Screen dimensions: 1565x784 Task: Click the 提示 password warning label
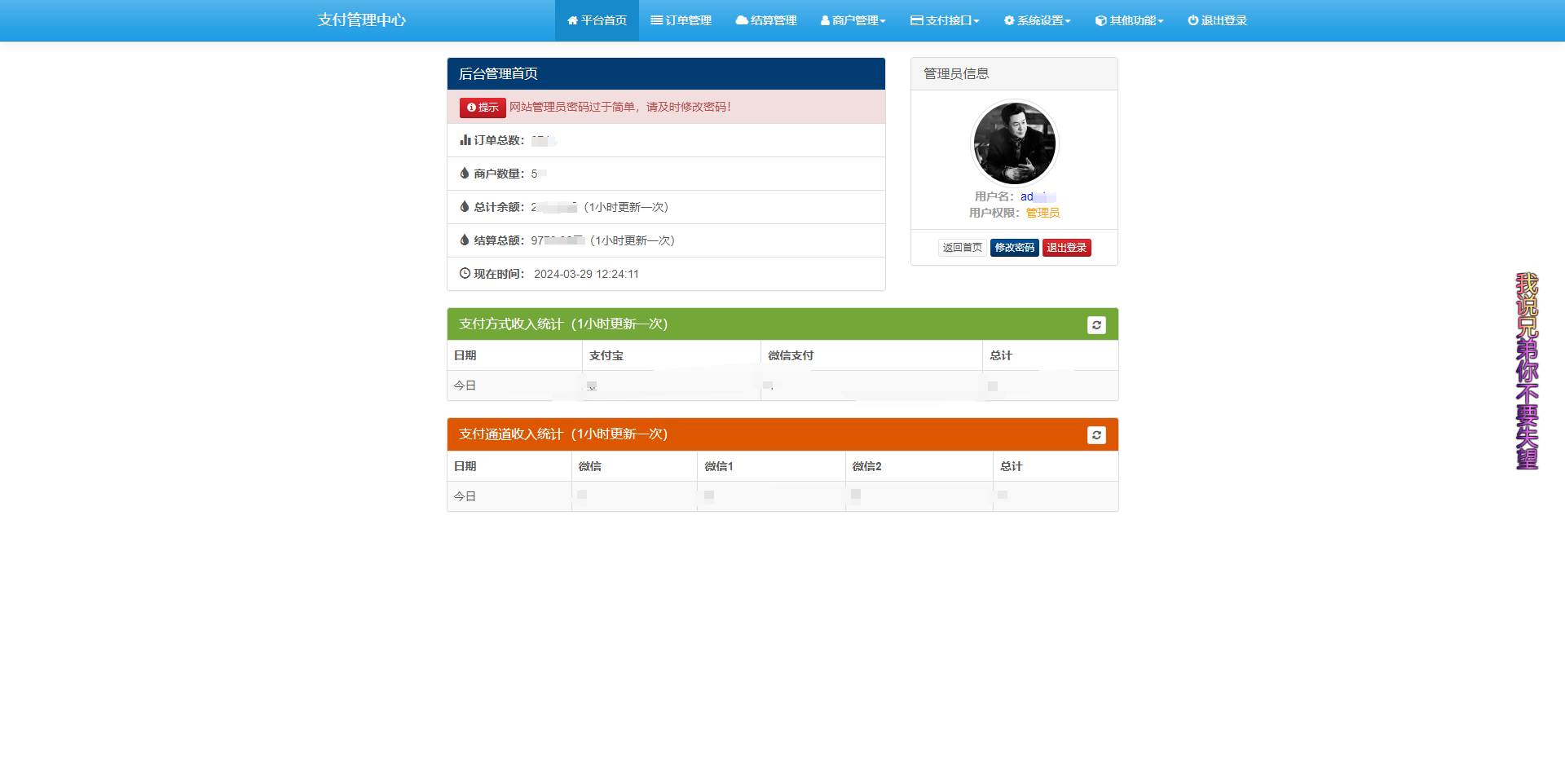(482, 107)
